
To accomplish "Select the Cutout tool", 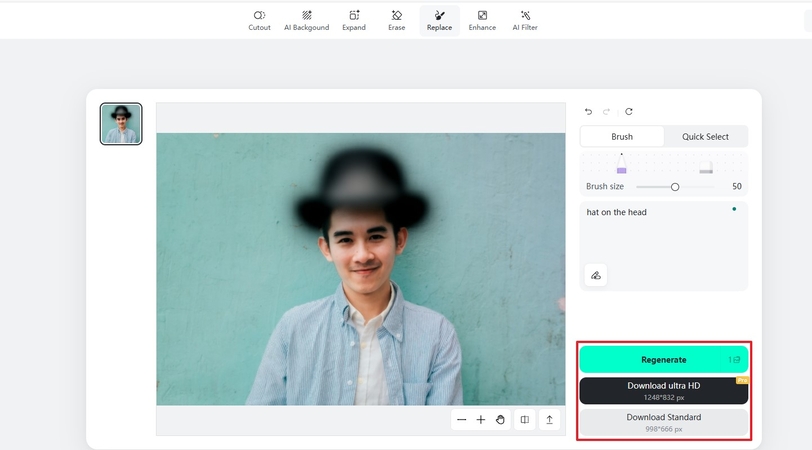I will [x=259, y=21].
